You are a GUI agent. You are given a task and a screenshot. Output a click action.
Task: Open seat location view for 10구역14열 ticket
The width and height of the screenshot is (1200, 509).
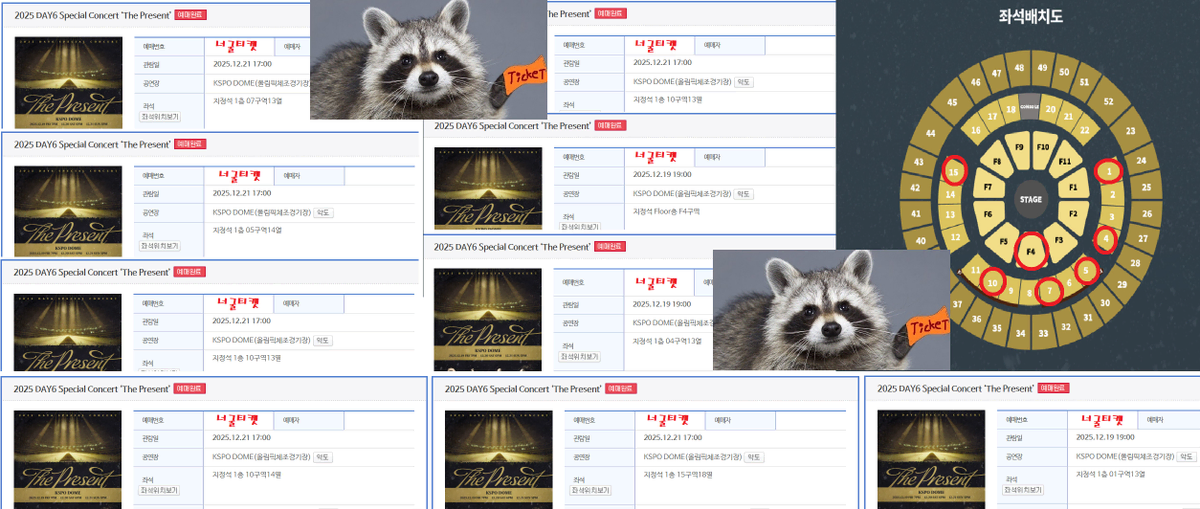(159, 490)
